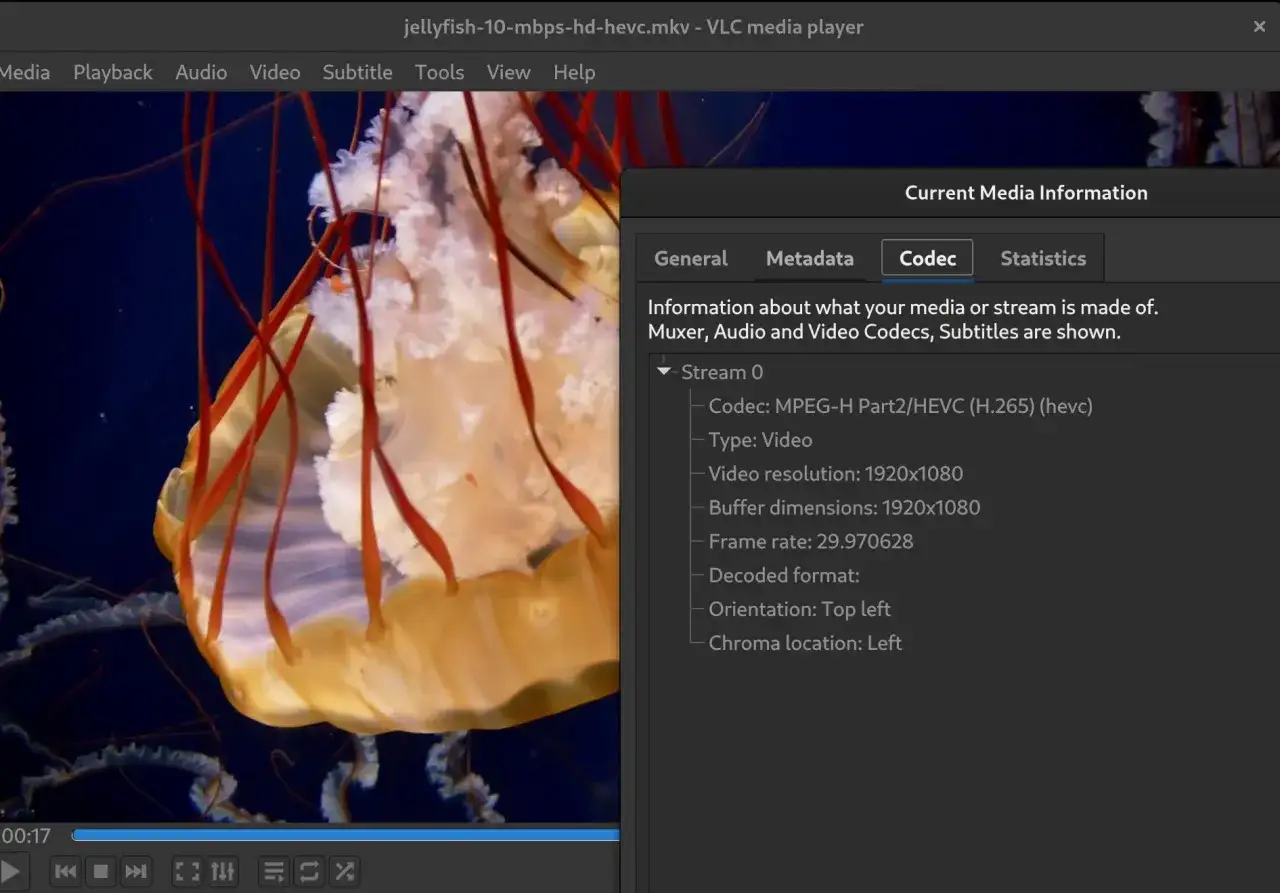Select the Frame rate: 29.970628 row
The width and height of the screenshot is (1280, 893).
(x=811, y=542)
